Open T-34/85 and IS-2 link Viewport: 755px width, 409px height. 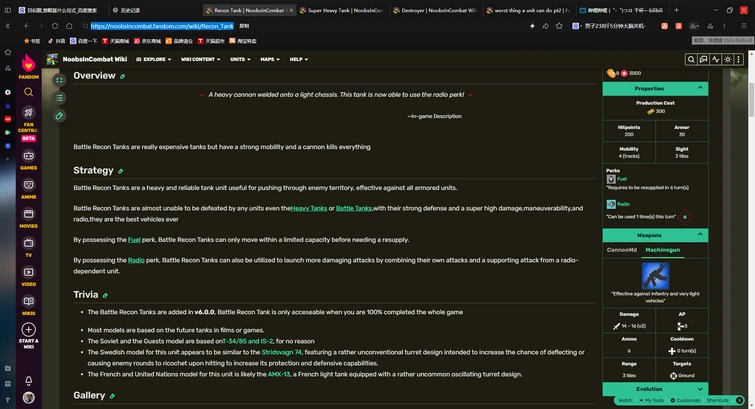[248, 341]
